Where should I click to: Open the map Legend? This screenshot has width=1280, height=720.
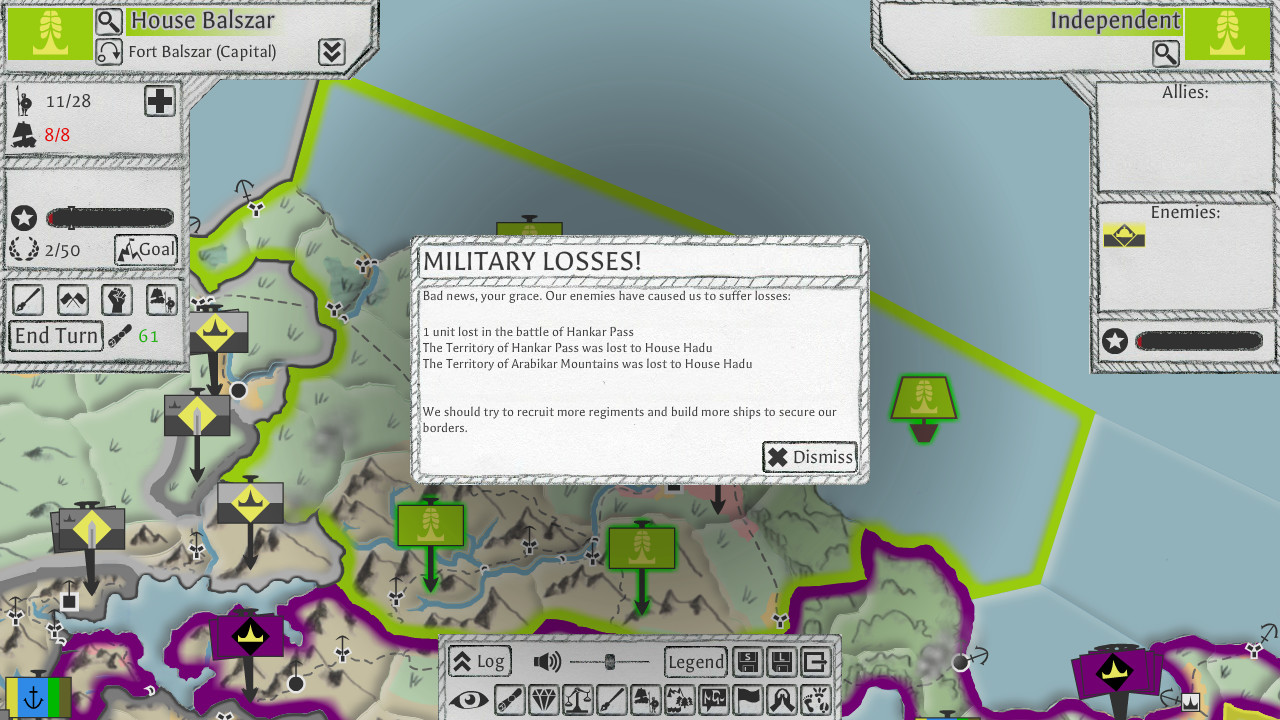pyautogui.click(x=695, y=662)
